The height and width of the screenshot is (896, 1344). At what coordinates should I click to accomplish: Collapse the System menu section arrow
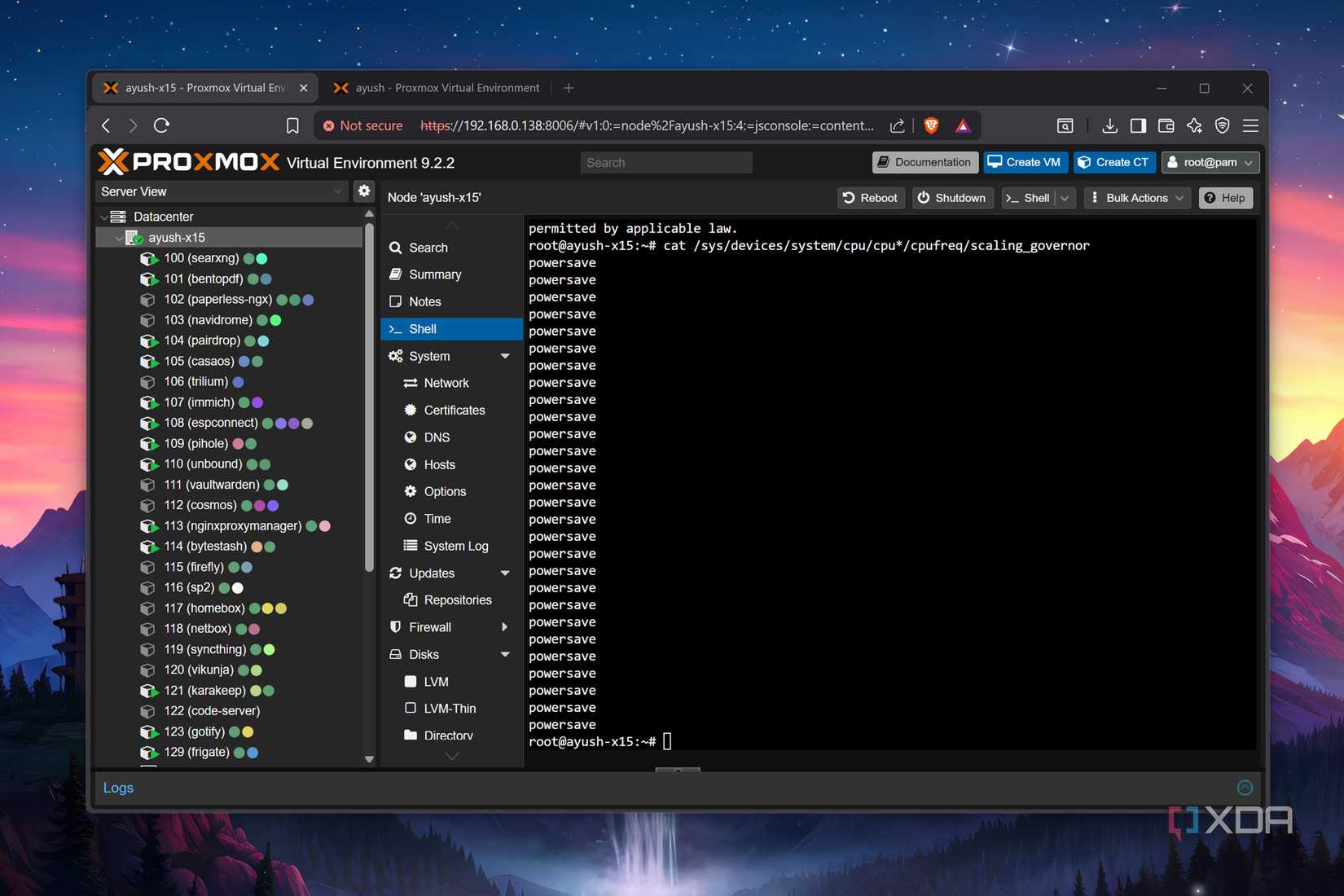(x=505, y=356)
